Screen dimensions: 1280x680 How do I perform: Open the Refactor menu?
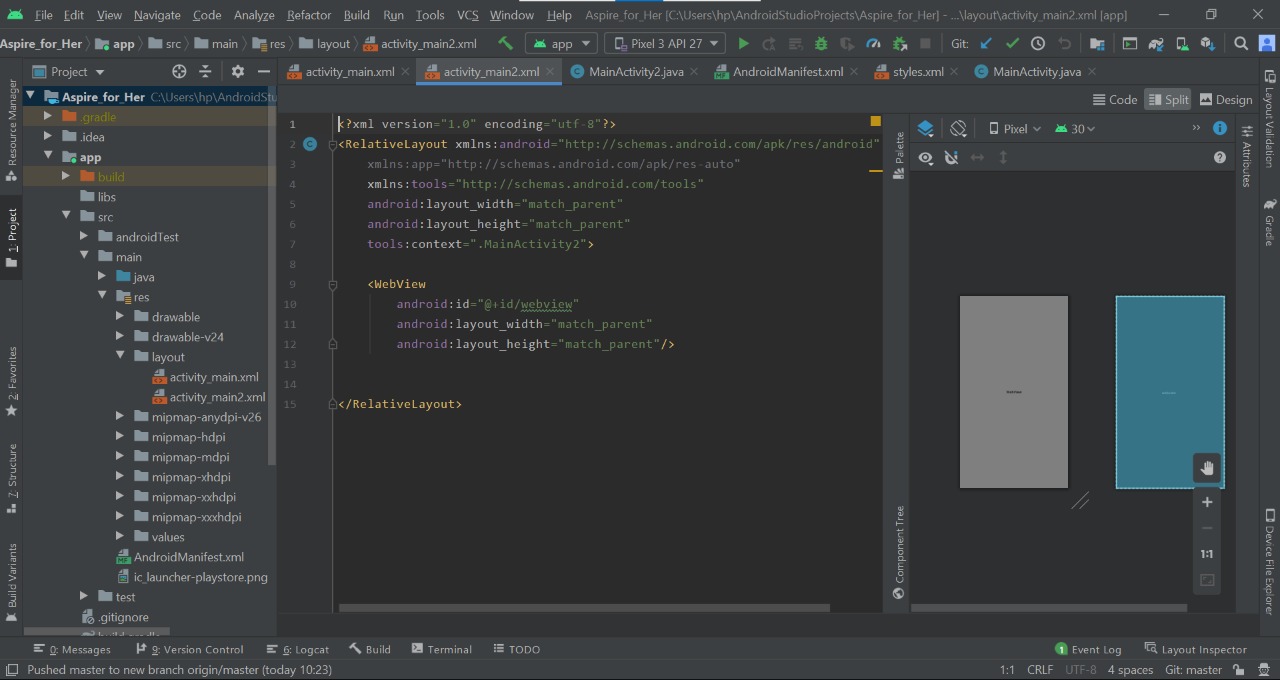(308, 15)
